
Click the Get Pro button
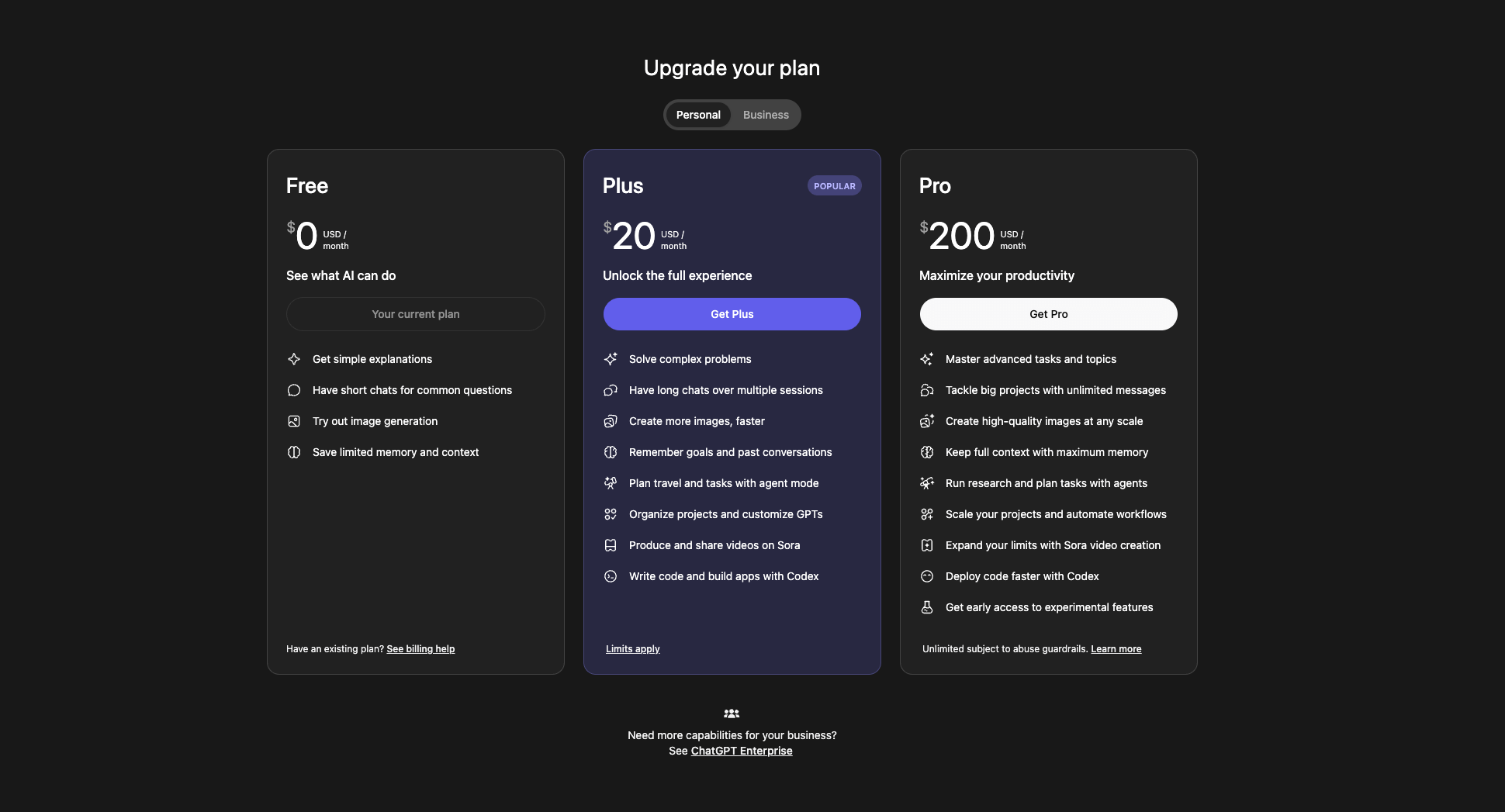(1048, 314)
